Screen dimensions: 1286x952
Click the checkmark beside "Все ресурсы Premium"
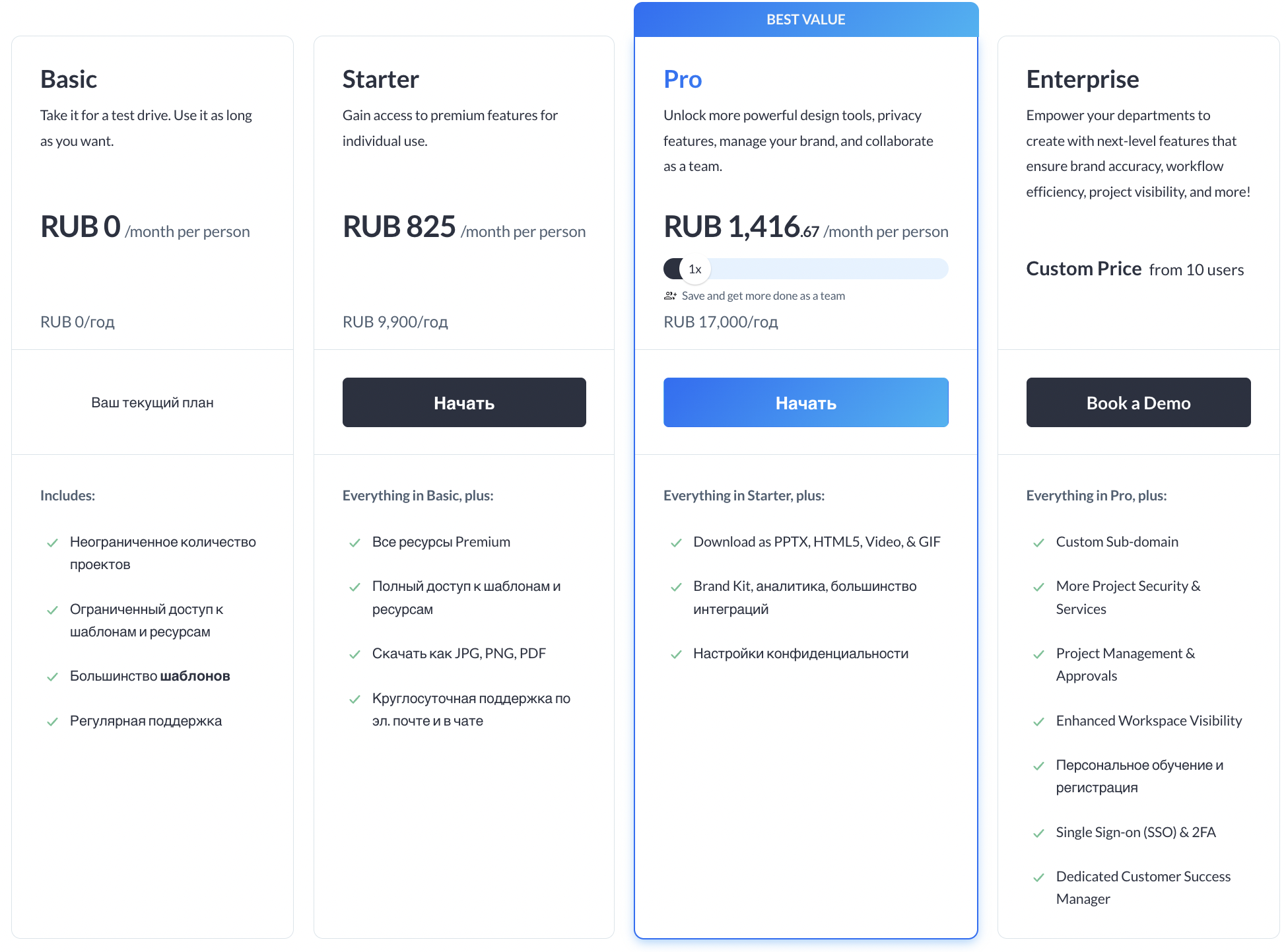click(x=355, y=543)
